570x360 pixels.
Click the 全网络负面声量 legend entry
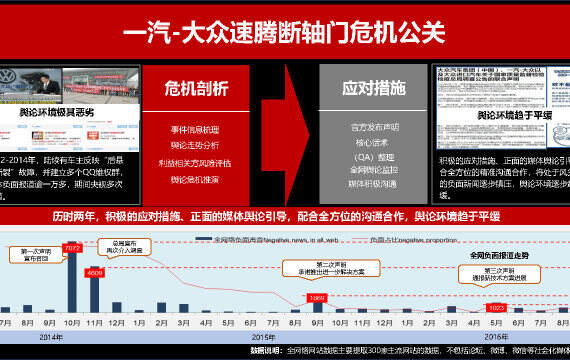pyautogui.click(x=267, y=240)
